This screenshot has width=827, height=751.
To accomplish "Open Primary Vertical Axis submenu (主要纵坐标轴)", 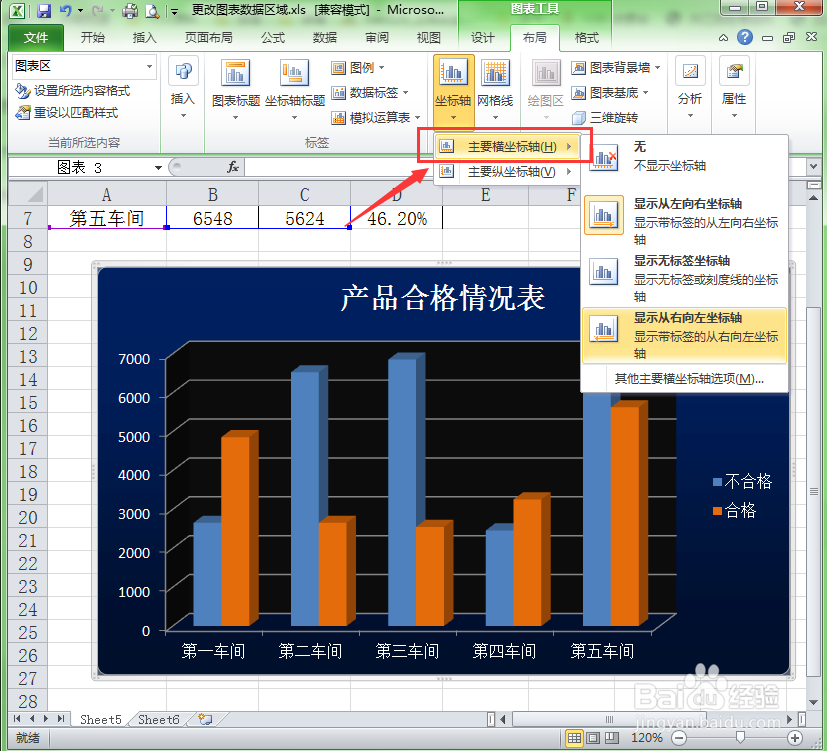I will pyautogui.click(x=506, y=171).
